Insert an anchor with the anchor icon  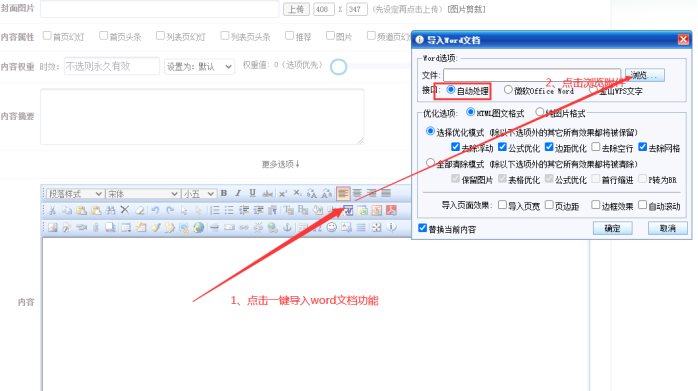click(287, 227)
